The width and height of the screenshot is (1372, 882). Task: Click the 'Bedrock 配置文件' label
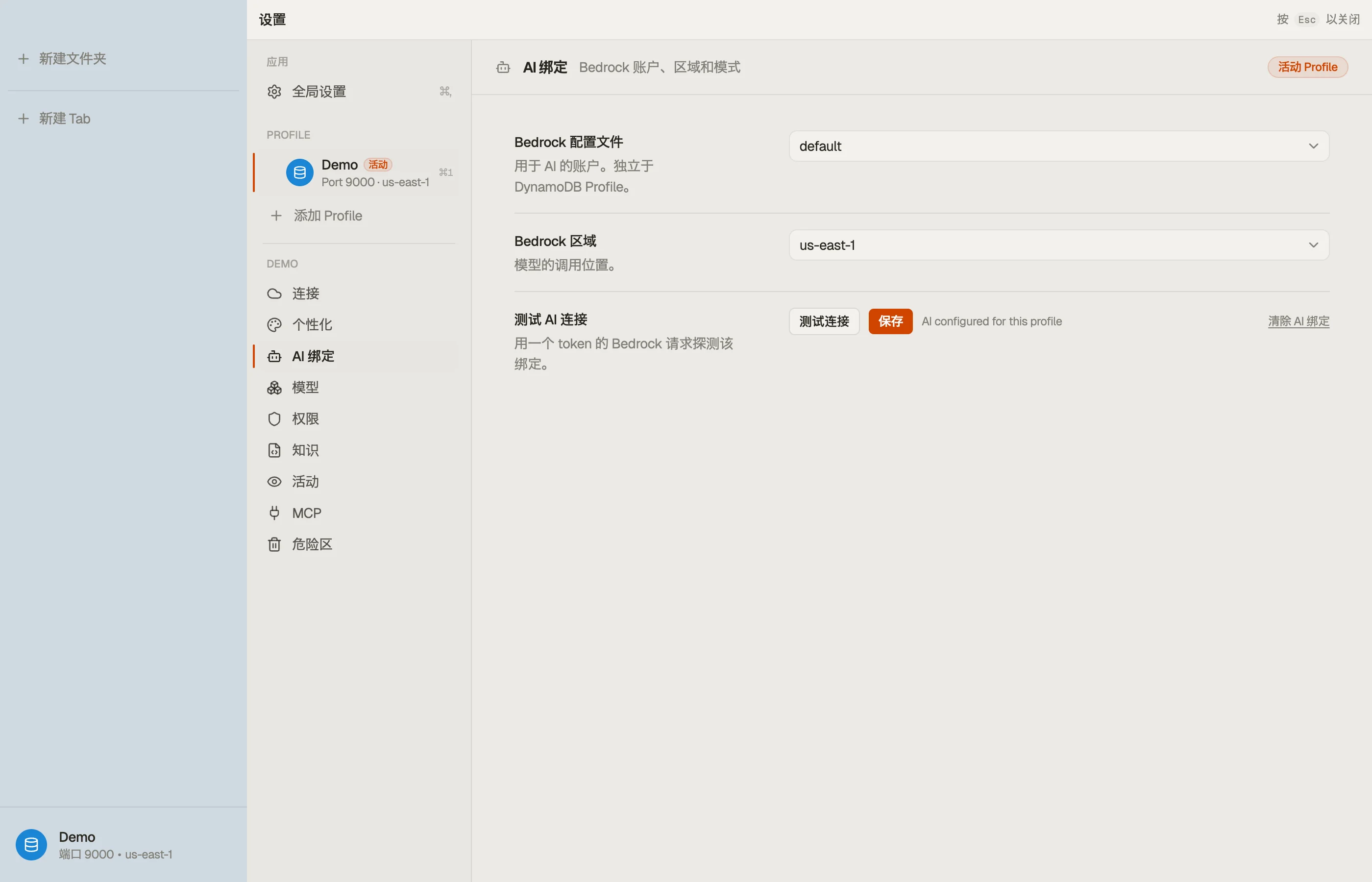568,142
